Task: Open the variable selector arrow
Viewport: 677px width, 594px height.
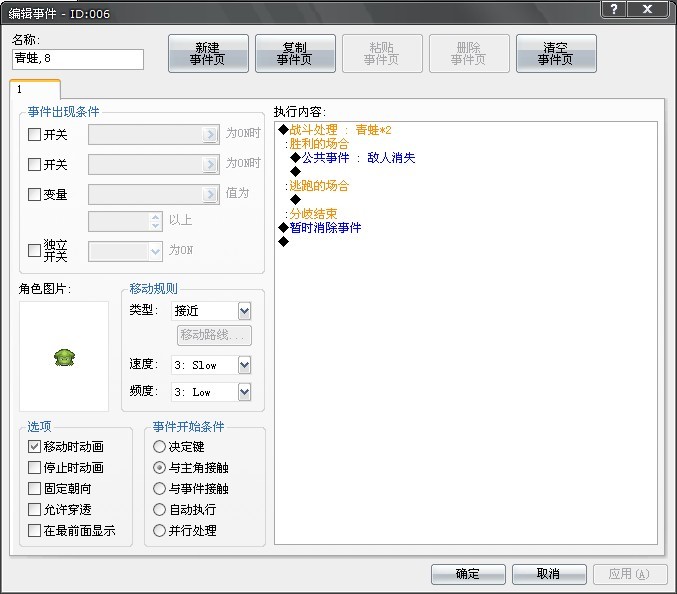Action: [x=210, y=194]
